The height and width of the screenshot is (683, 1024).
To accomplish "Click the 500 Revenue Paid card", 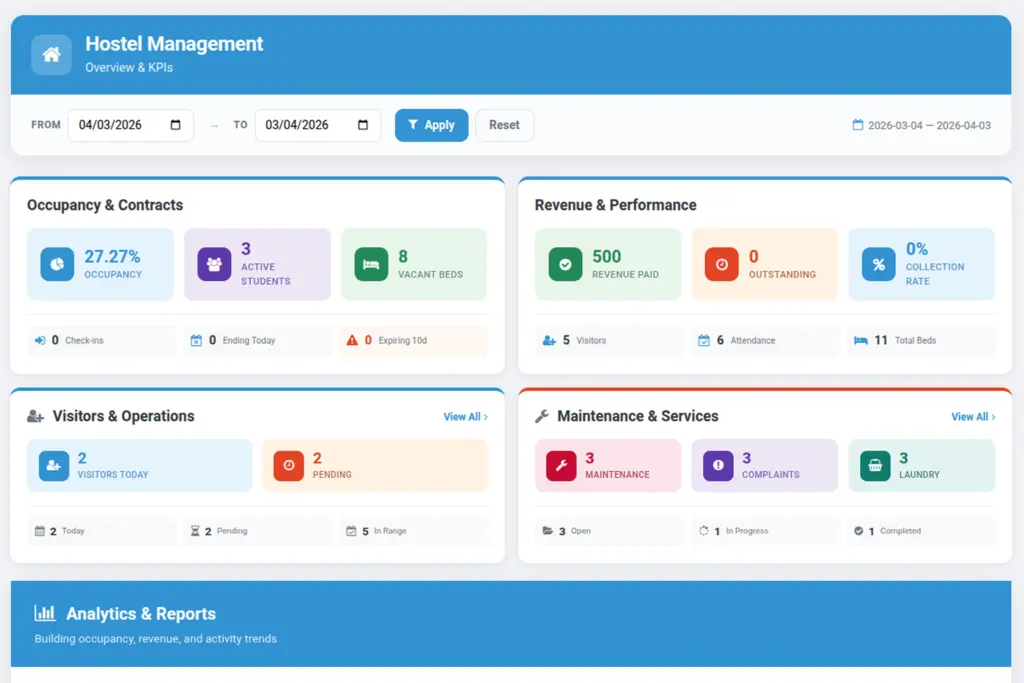I will point(608,264).
